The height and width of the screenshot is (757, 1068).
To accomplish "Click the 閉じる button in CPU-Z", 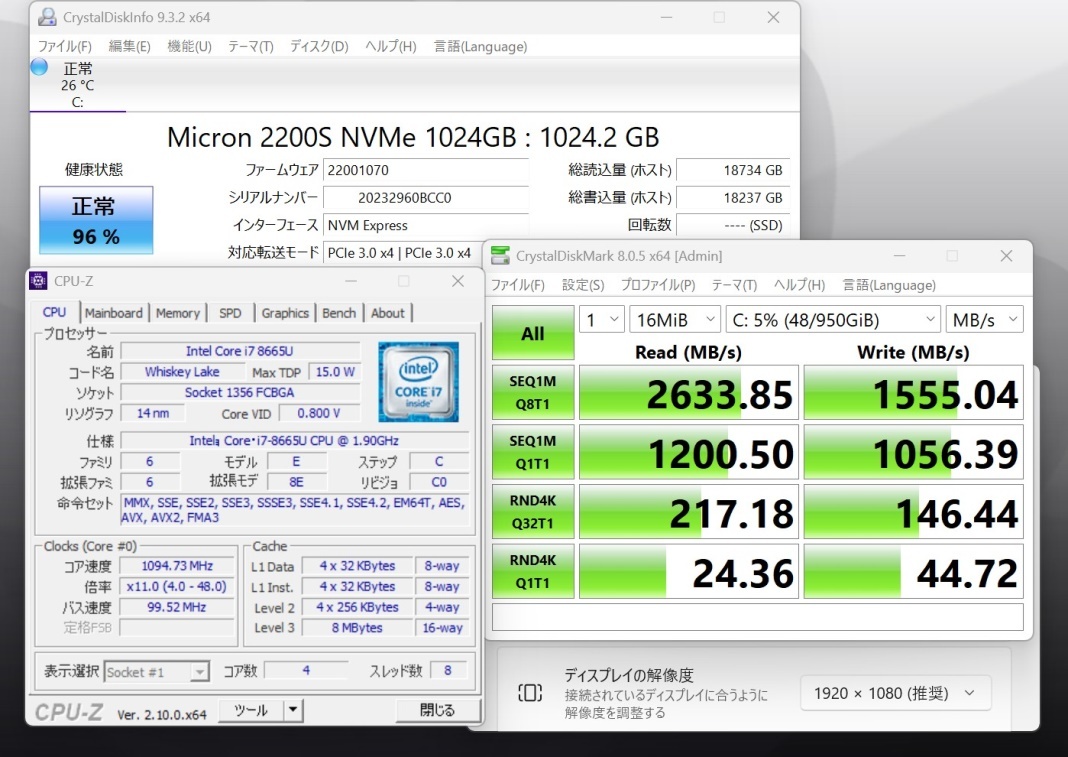I will coord(437,710).
